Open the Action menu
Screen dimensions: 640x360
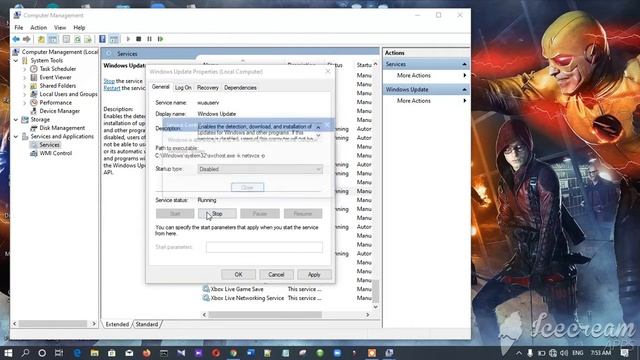(x=38, y=28)
